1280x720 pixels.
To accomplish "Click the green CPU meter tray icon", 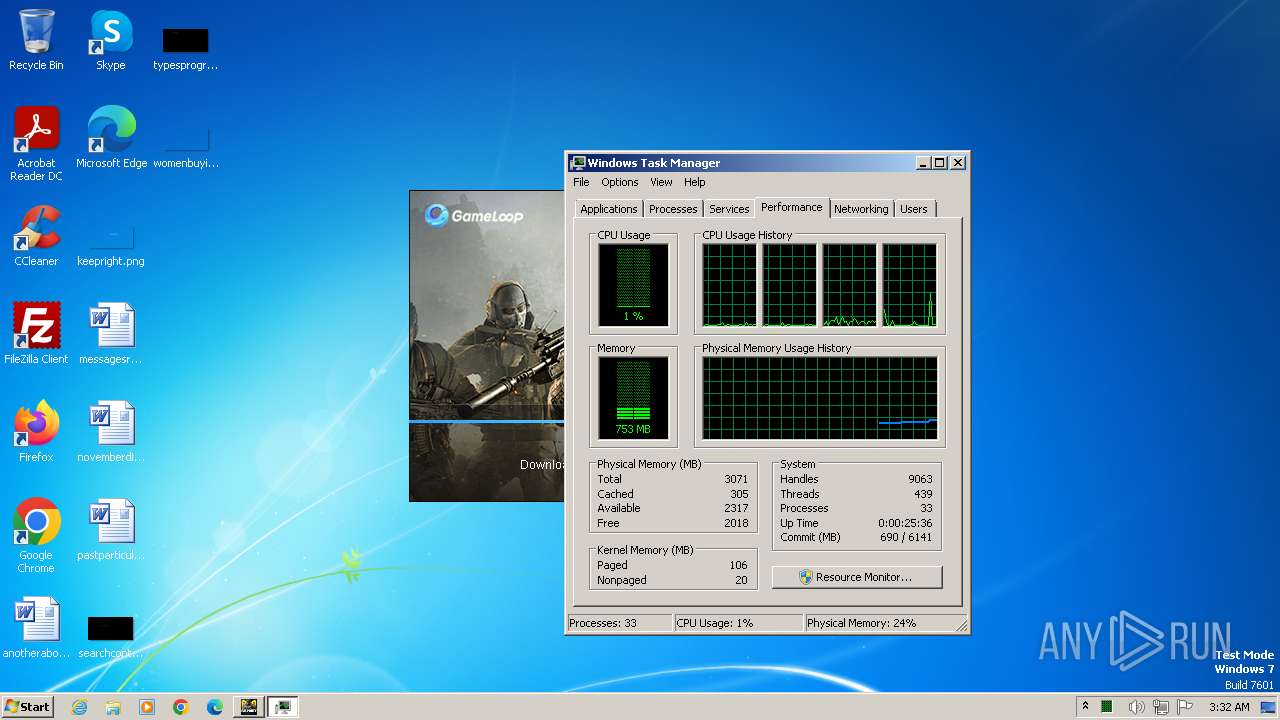I will click(x=1107, y=707).
